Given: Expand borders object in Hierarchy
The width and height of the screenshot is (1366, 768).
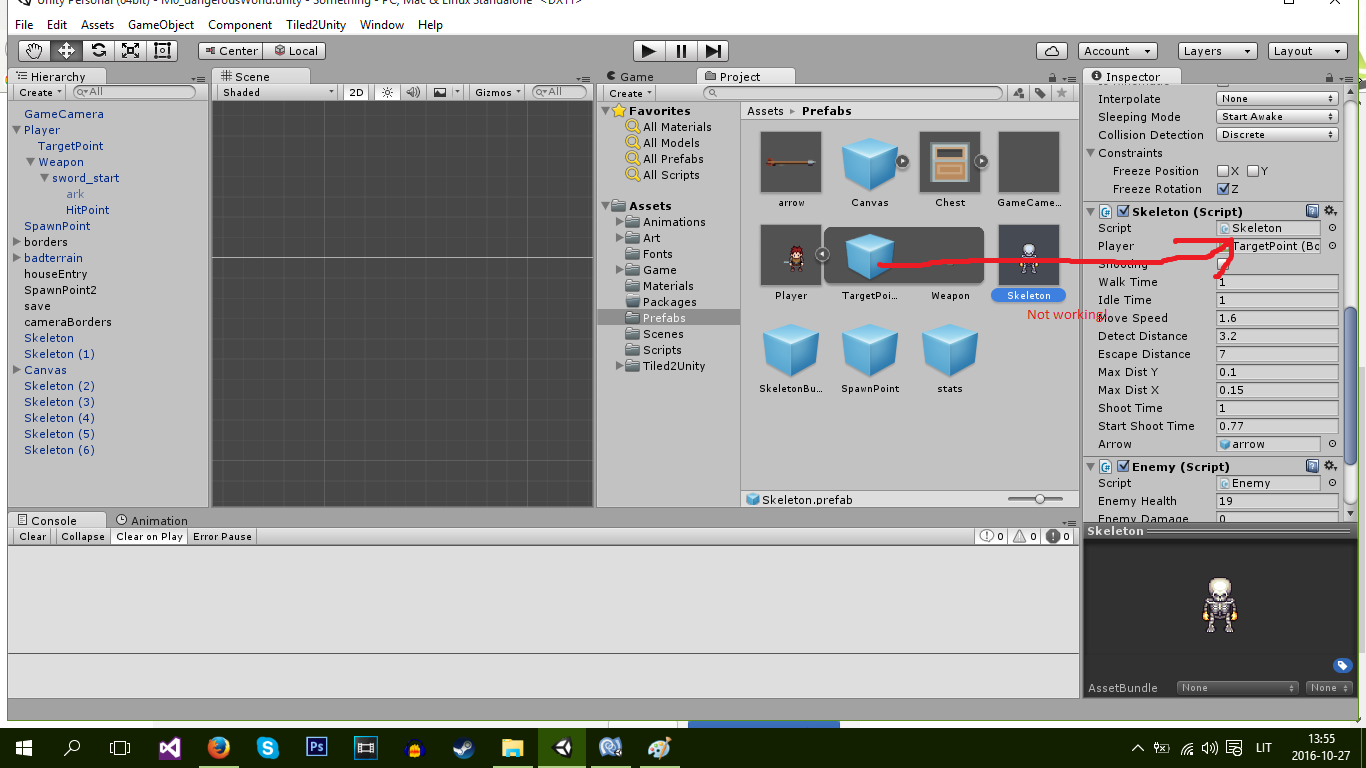Looking at the screenshot, I should tap(17, 242).
